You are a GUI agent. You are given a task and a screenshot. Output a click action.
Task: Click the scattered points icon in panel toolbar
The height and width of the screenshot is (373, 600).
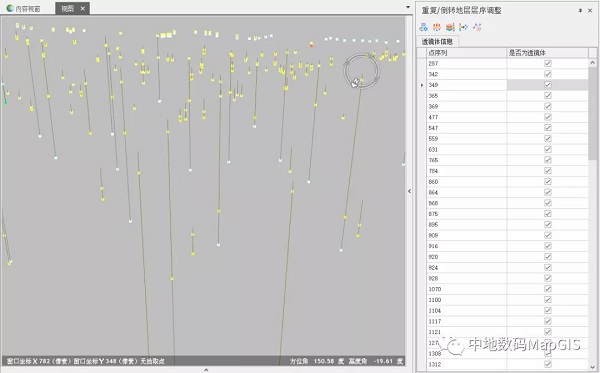click(477, 27)
